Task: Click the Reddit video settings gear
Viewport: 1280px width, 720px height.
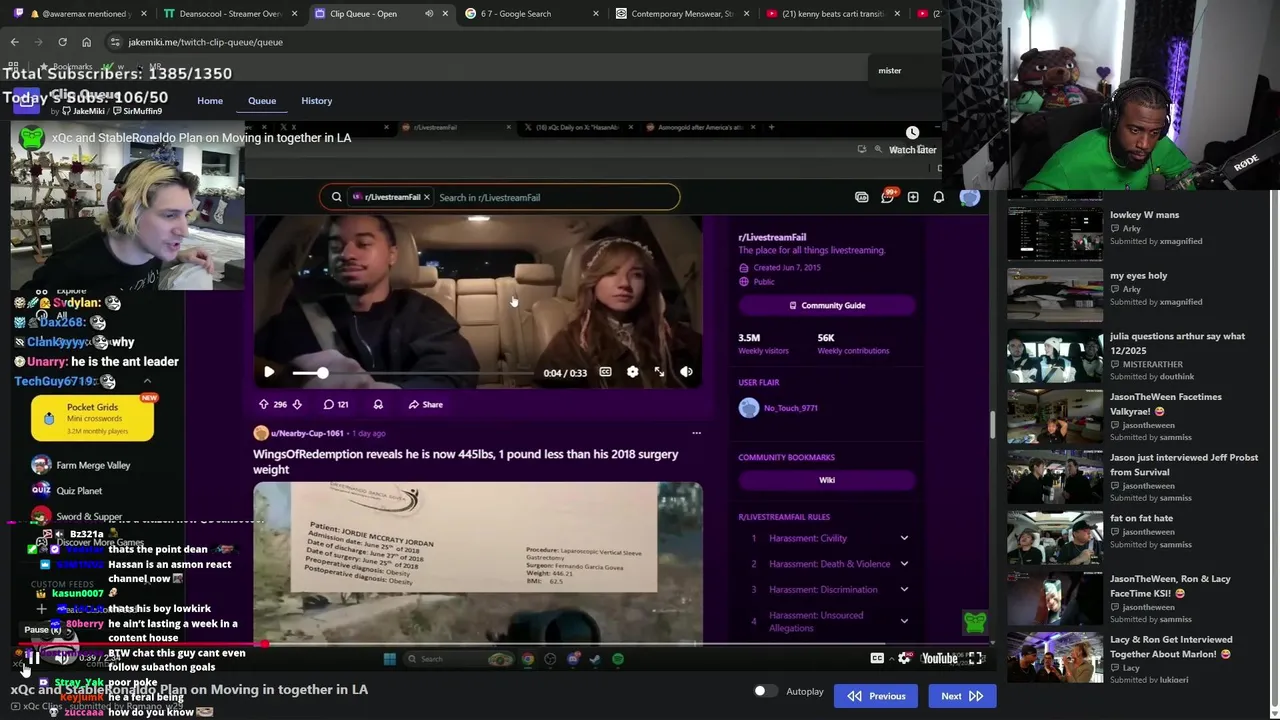Action: (632, 372)
